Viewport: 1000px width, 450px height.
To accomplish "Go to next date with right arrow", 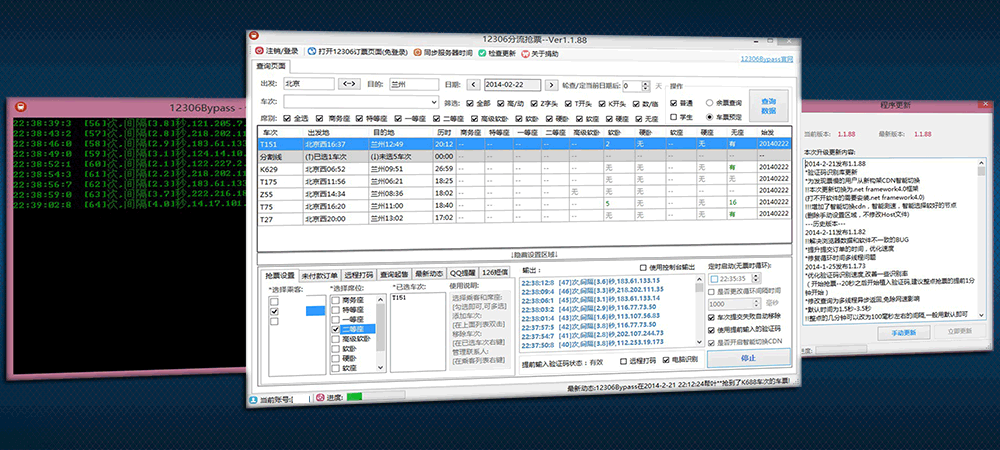I will click(551, 85).
